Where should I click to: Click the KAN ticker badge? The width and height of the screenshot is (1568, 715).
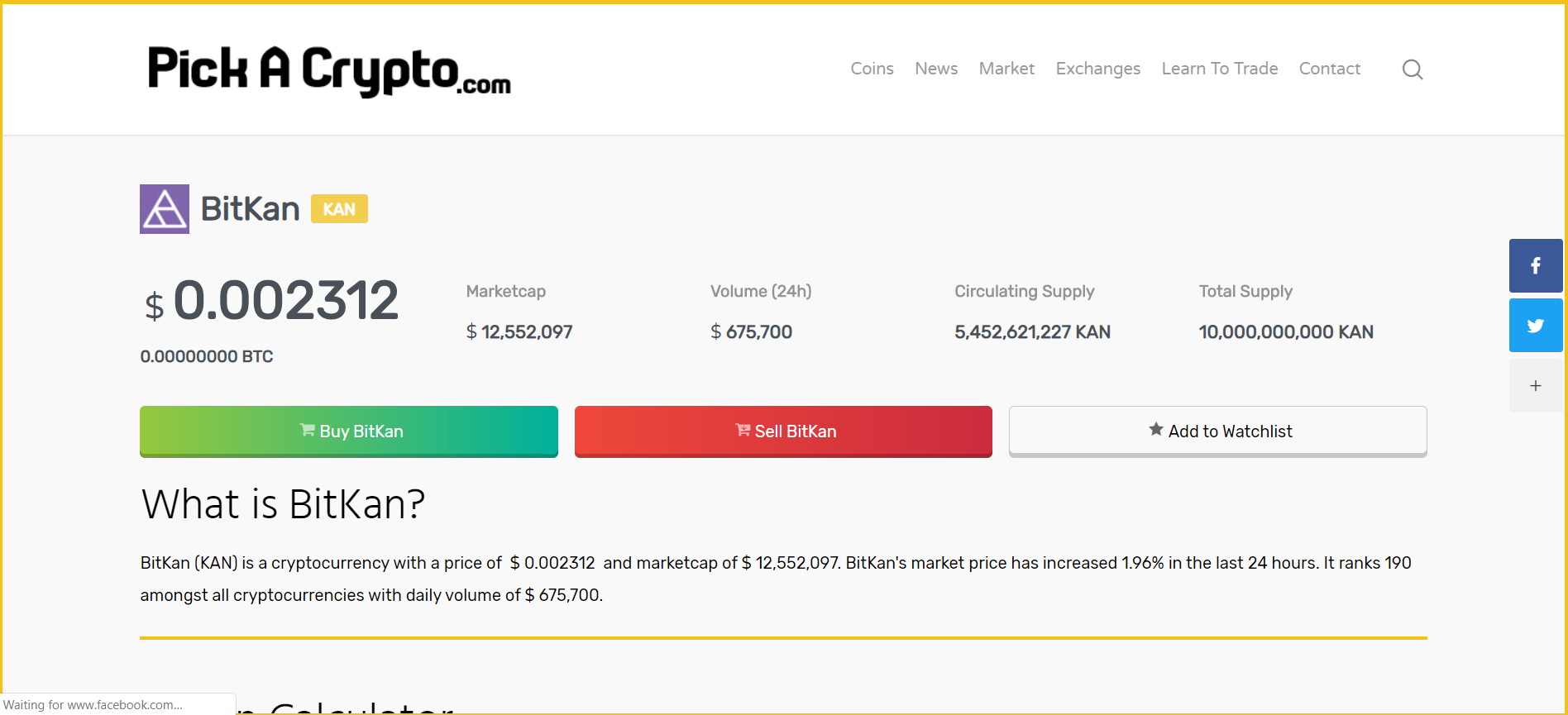pyautogui.click(x=339, y=209)
